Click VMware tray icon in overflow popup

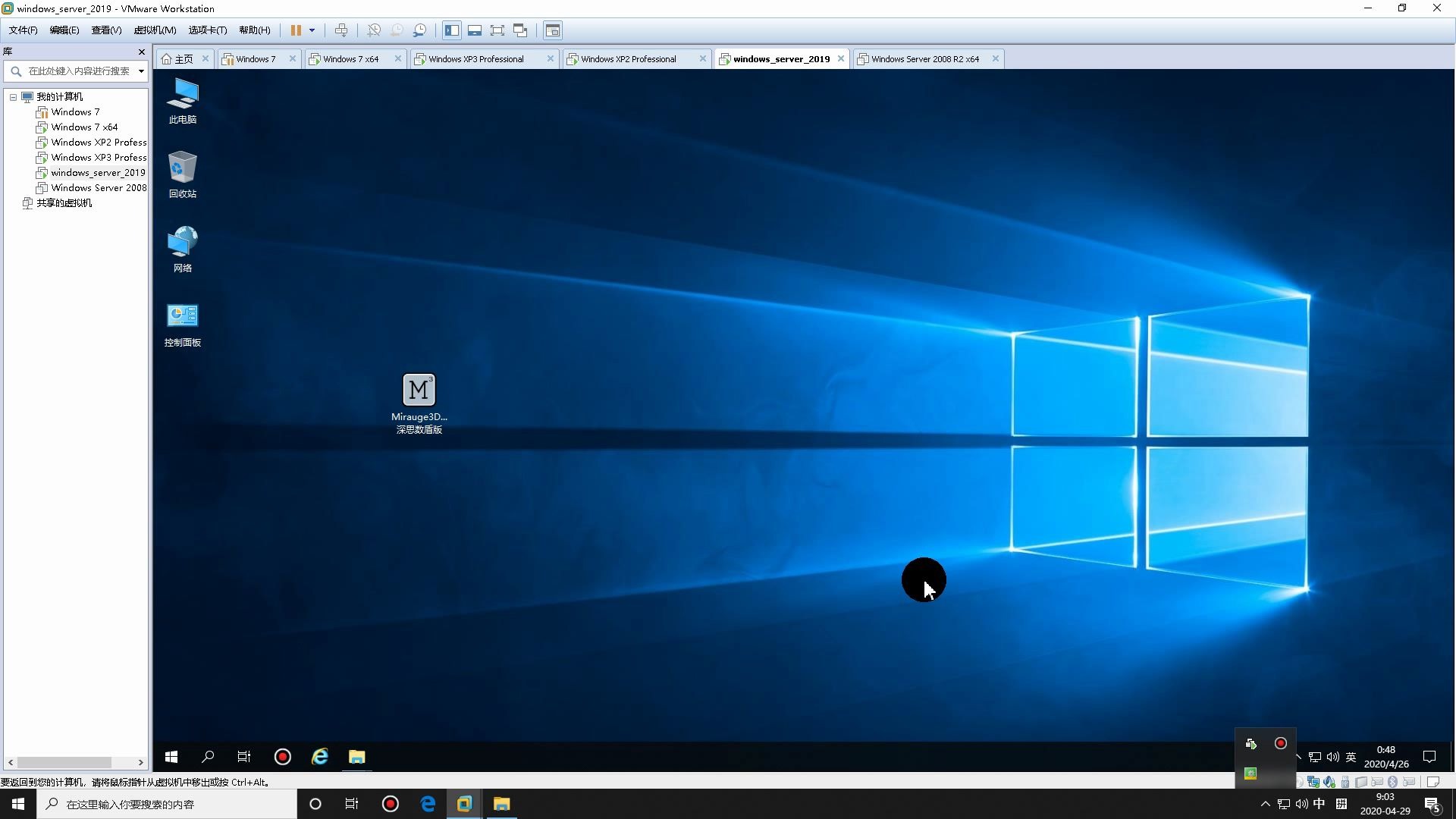(x=1250, y=744)
